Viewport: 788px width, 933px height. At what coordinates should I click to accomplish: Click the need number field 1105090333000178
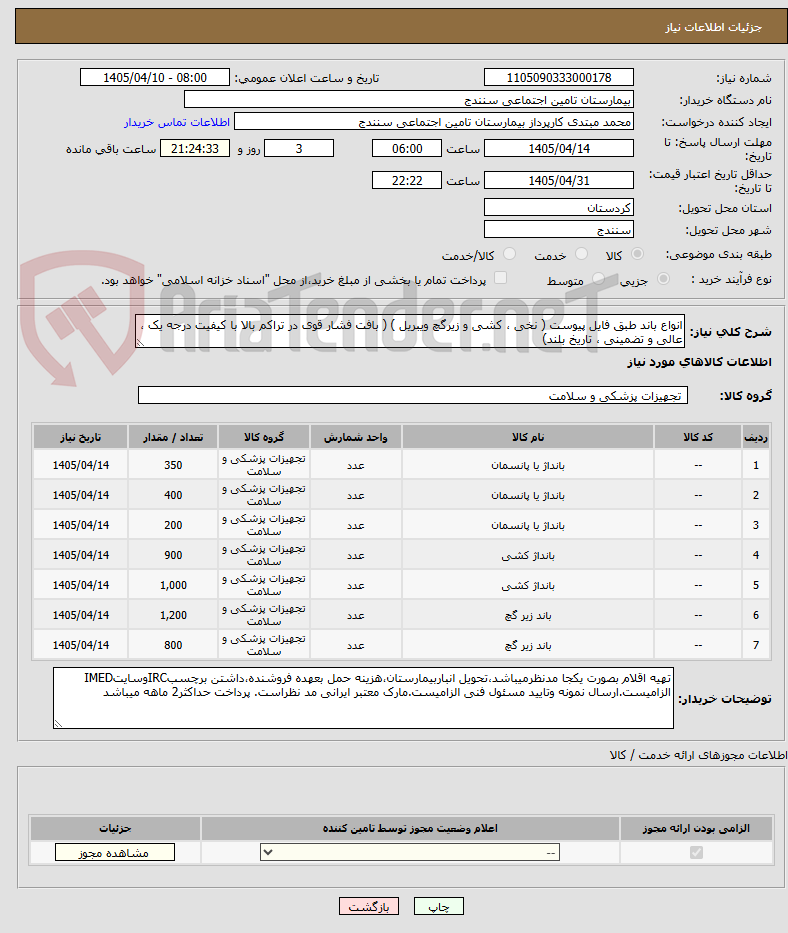pyautogui.click(x=559, y=77)
